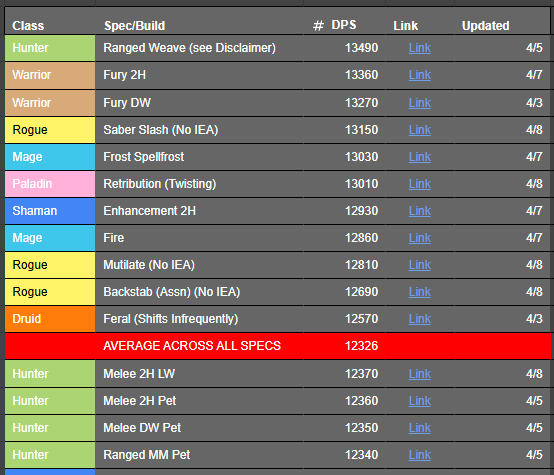Click the Rogue cell for Backstab
554x475 pixels.
(50, 292)
